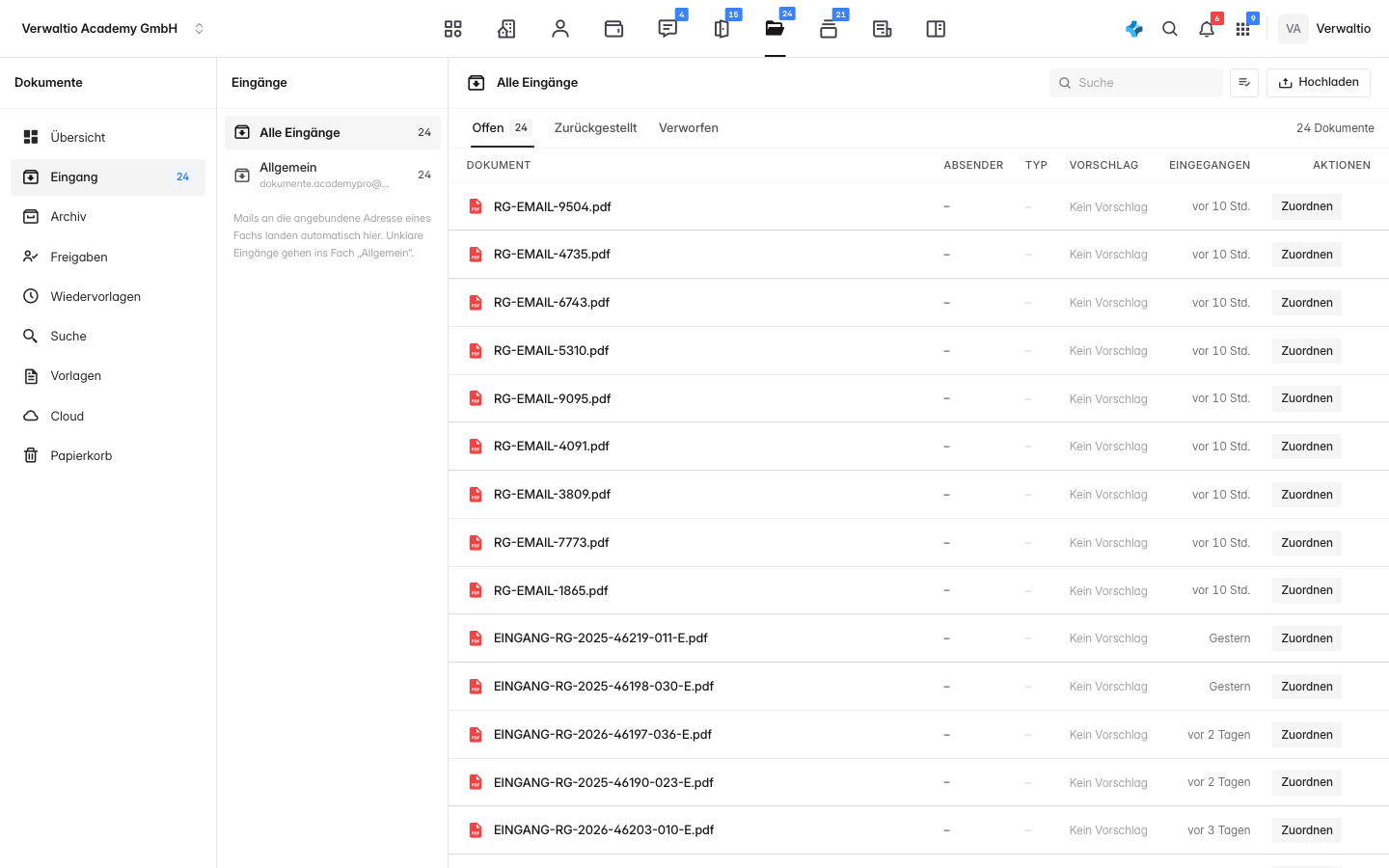The width and height of the screenshot is (1389, 868).
Task: Open the stack icon with badge 21
Action: (x=829, y=29)
